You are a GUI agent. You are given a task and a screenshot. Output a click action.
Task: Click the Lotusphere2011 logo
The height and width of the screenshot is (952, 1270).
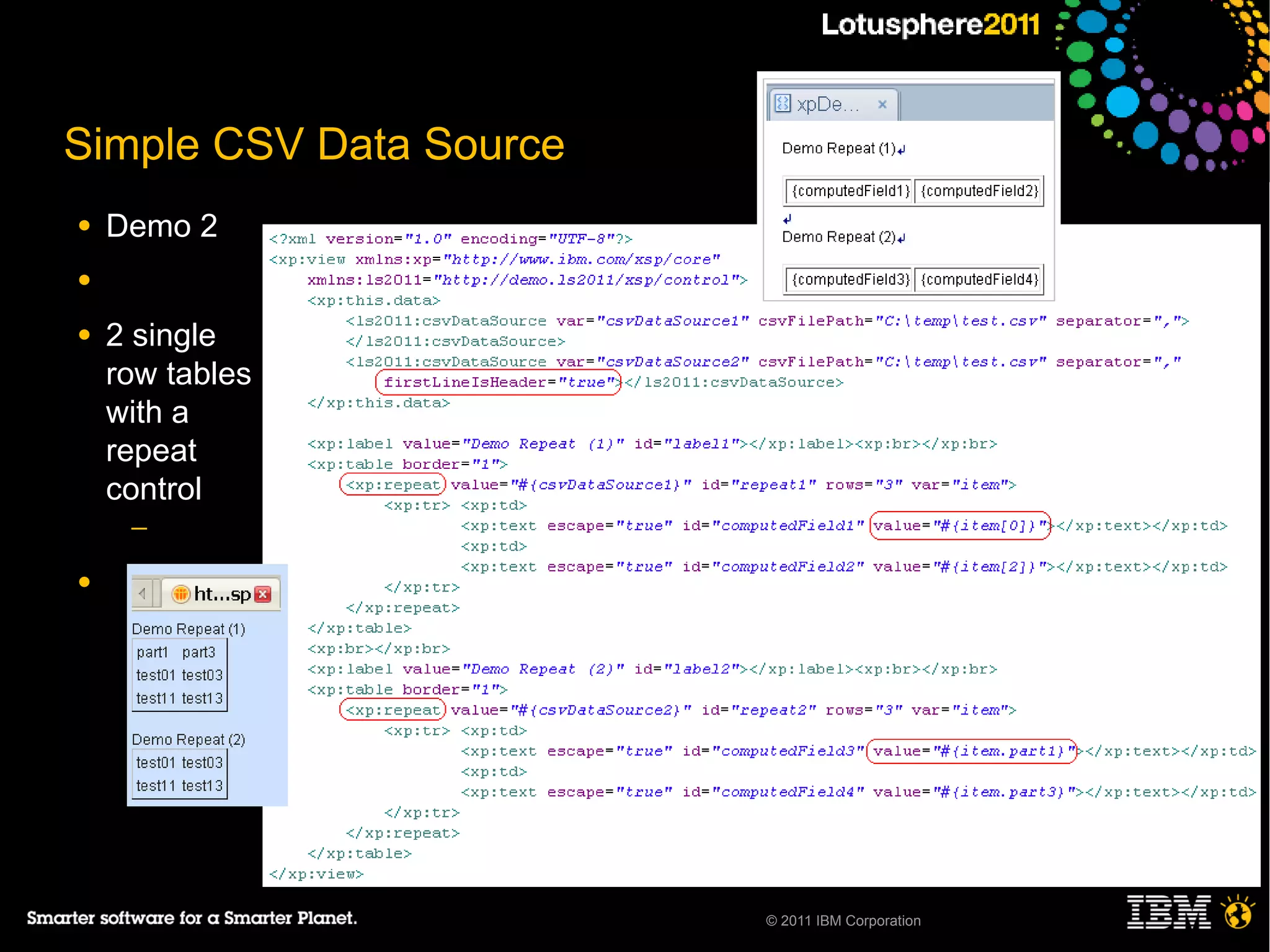(930, 25)
